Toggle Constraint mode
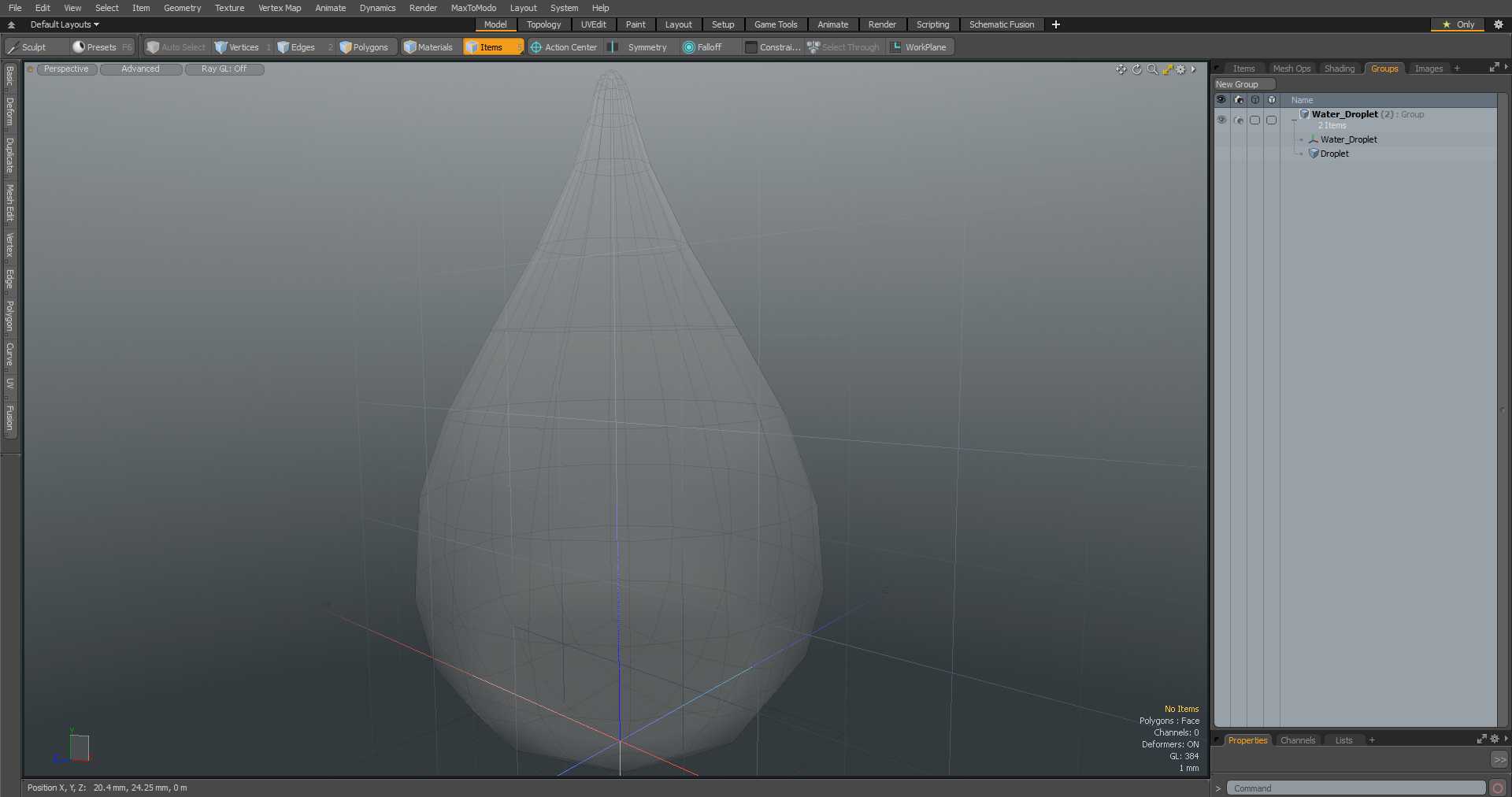 pos(773,47)
